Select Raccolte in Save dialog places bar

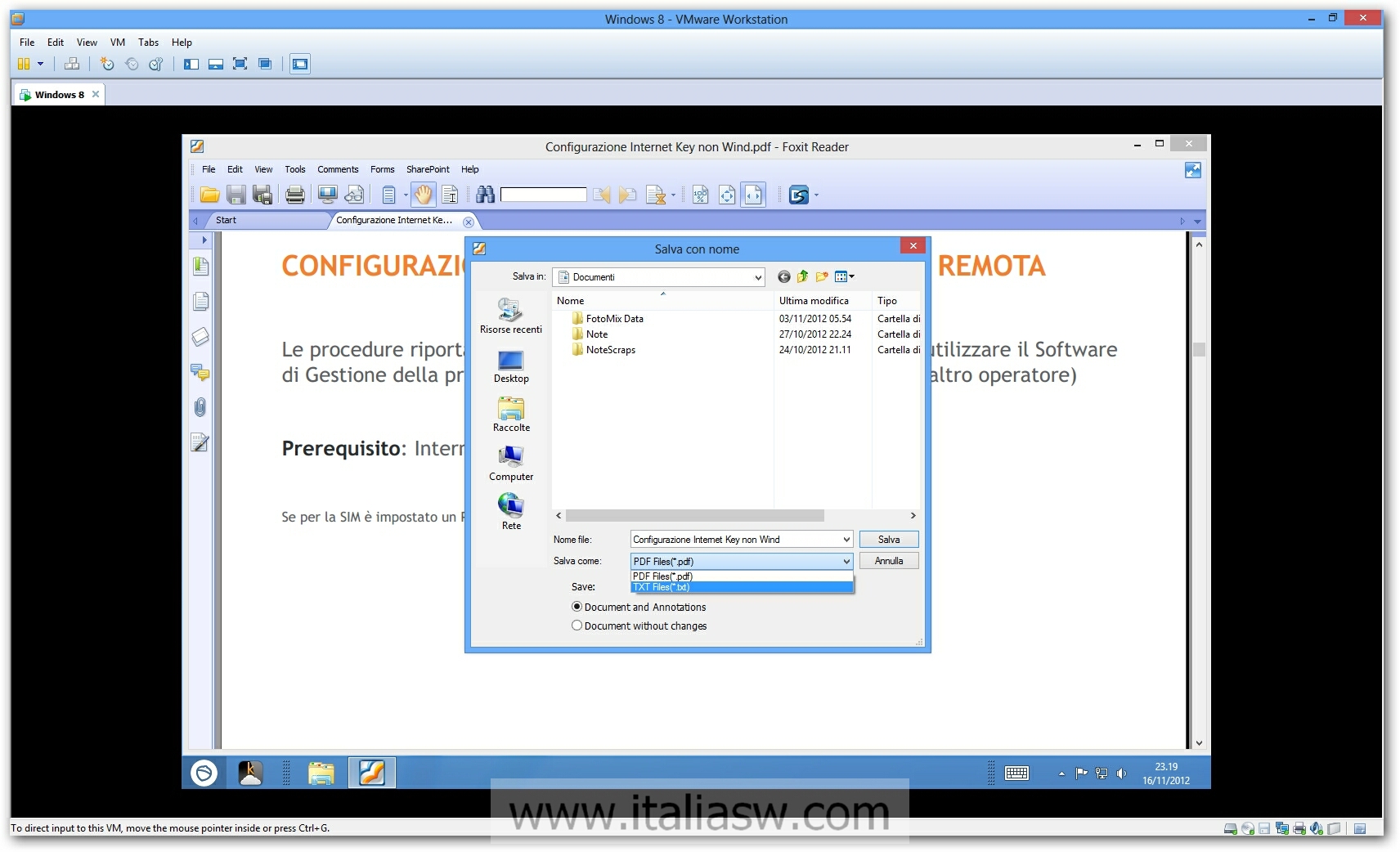pos(511,415)
